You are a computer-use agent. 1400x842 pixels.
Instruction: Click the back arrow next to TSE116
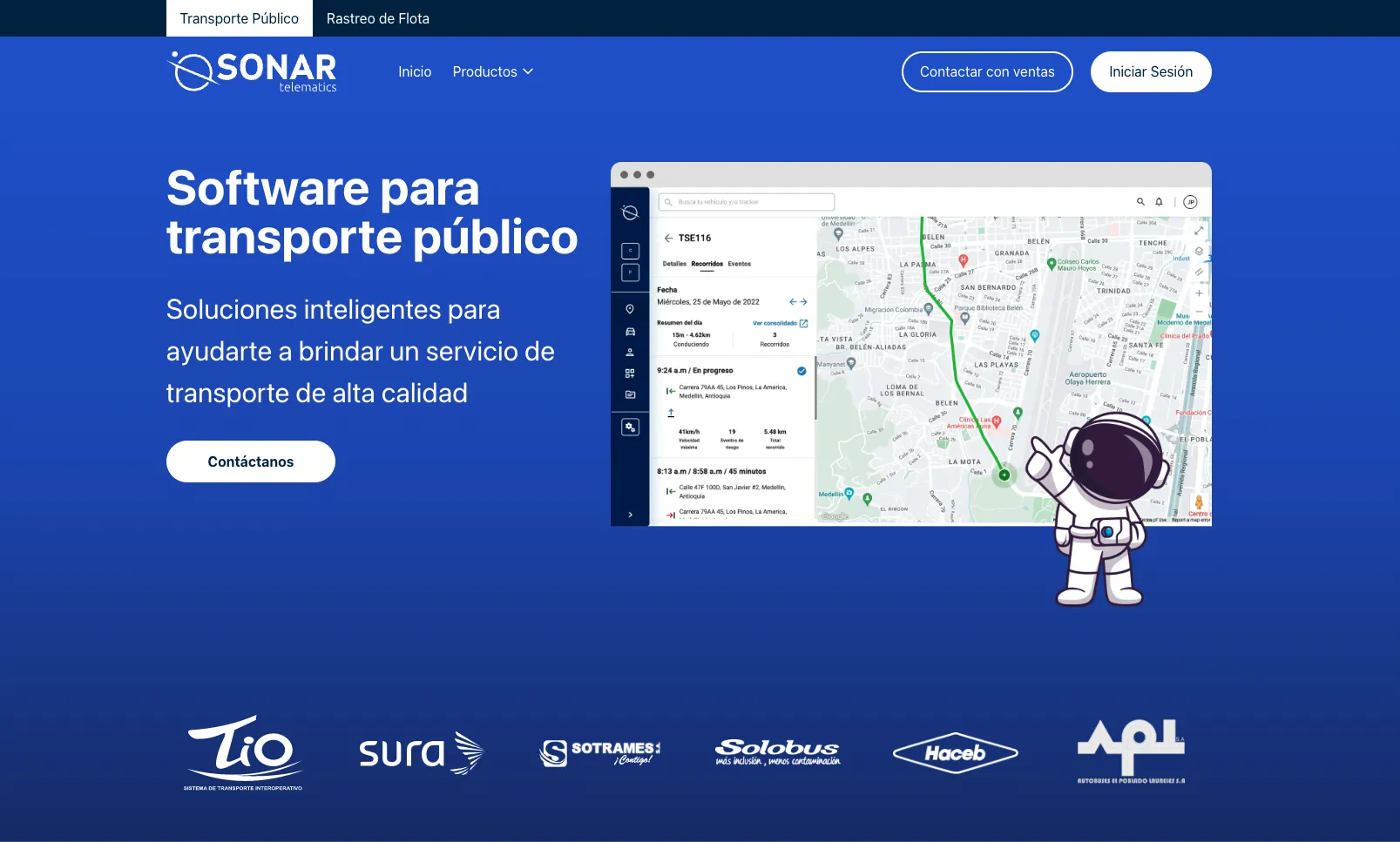668,238
